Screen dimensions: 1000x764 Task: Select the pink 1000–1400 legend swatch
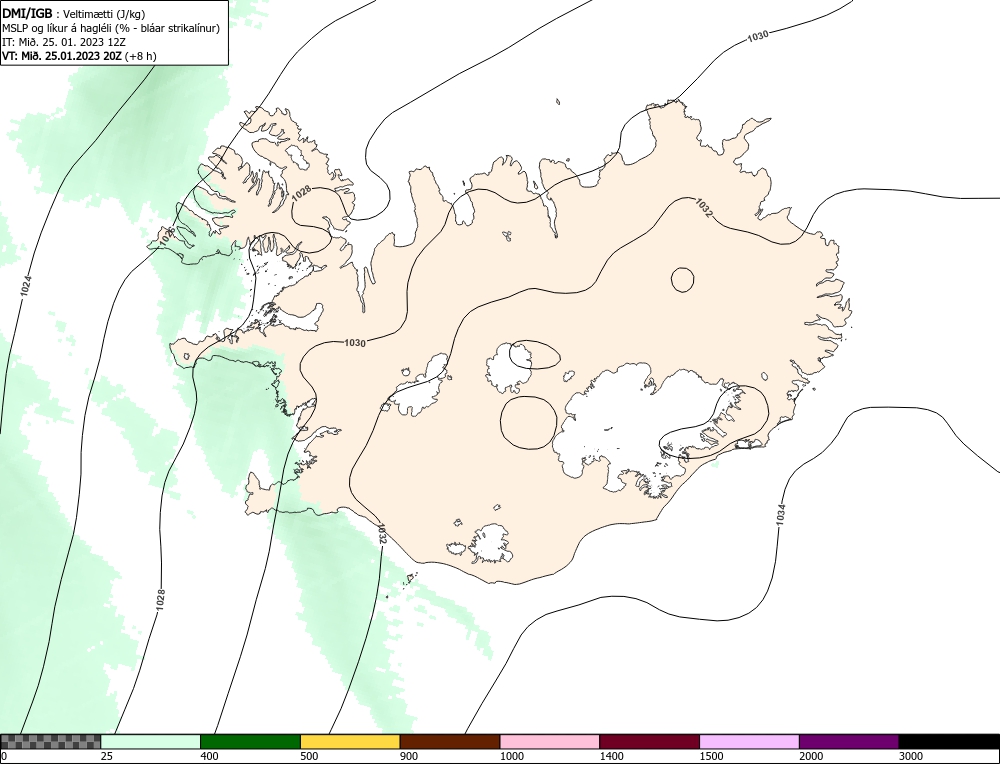point(550,742)
